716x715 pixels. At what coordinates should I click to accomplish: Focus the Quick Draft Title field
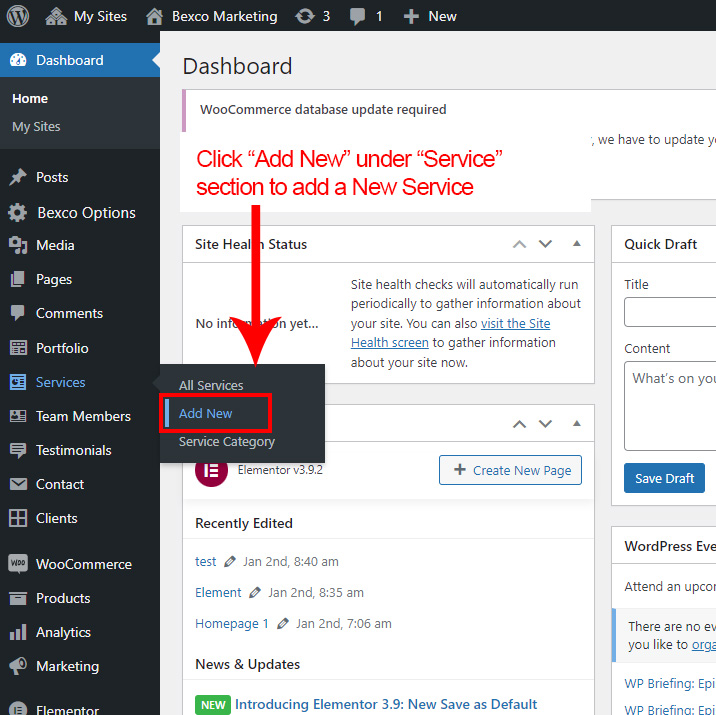tap(670, 312)
